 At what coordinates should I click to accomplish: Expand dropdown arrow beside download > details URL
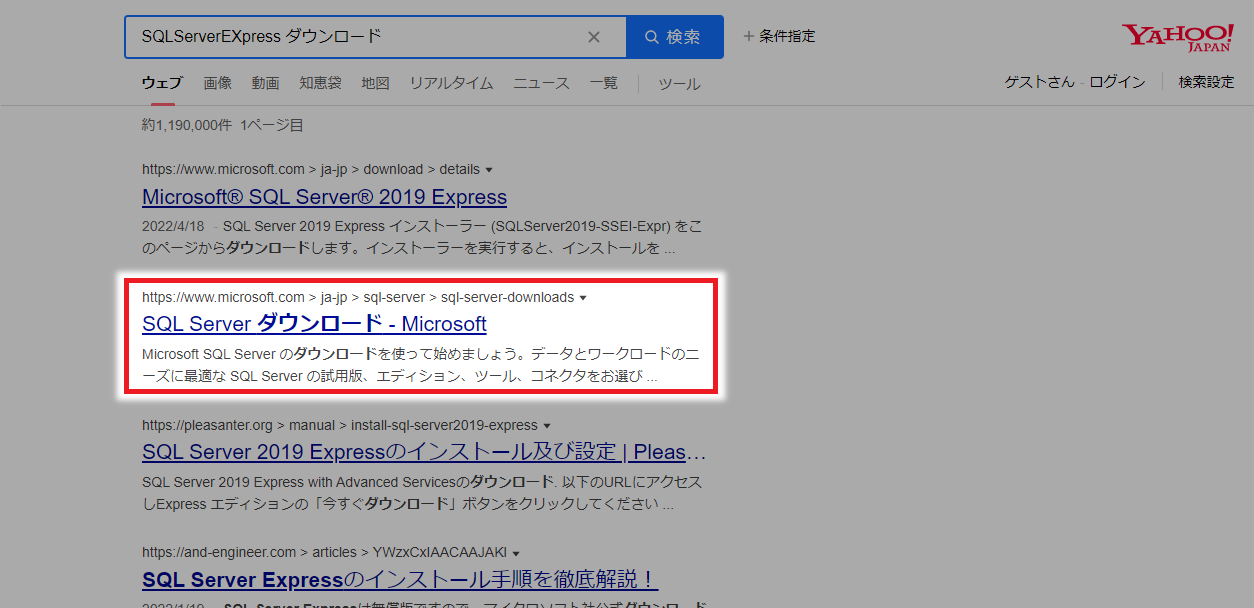tap(489, 170)
